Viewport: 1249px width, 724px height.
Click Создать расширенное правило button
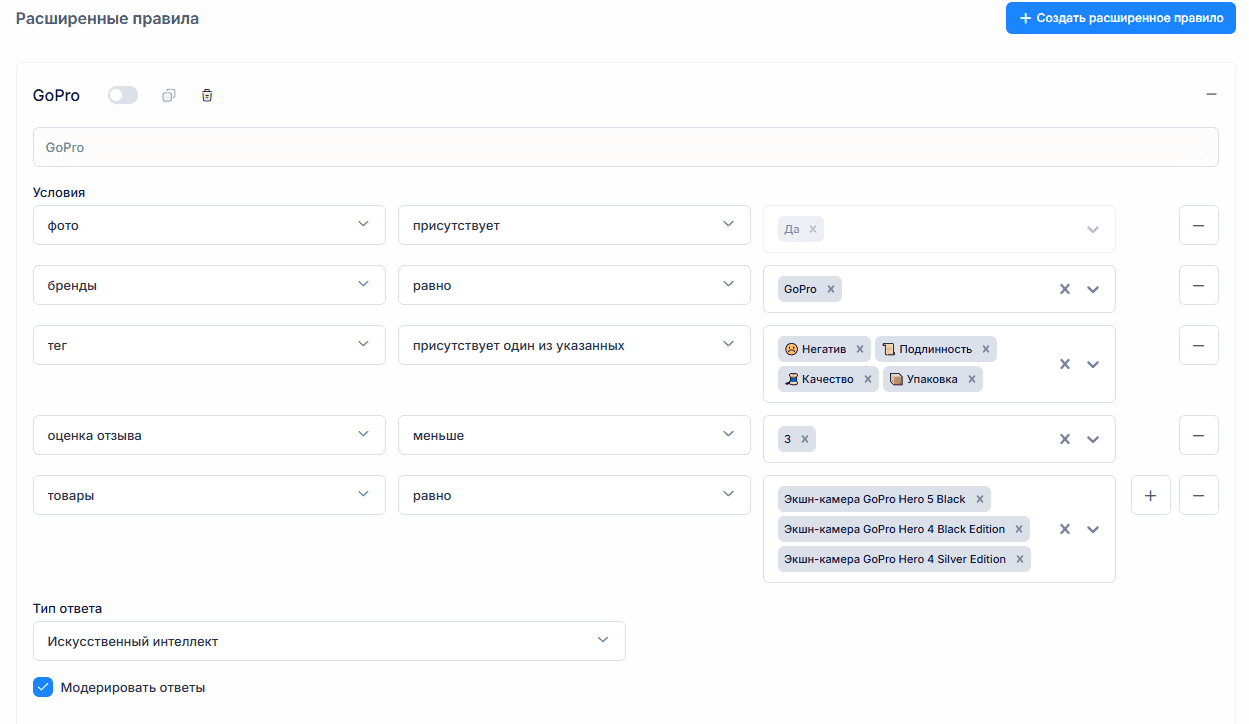(x=1121, y=18)
